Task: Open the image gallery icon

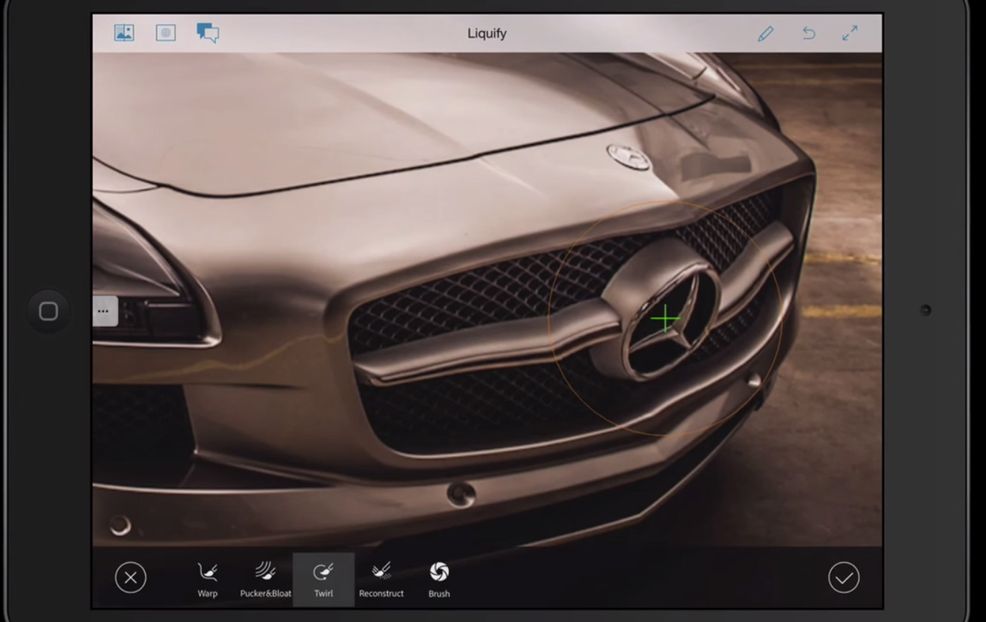Action: 124,33
